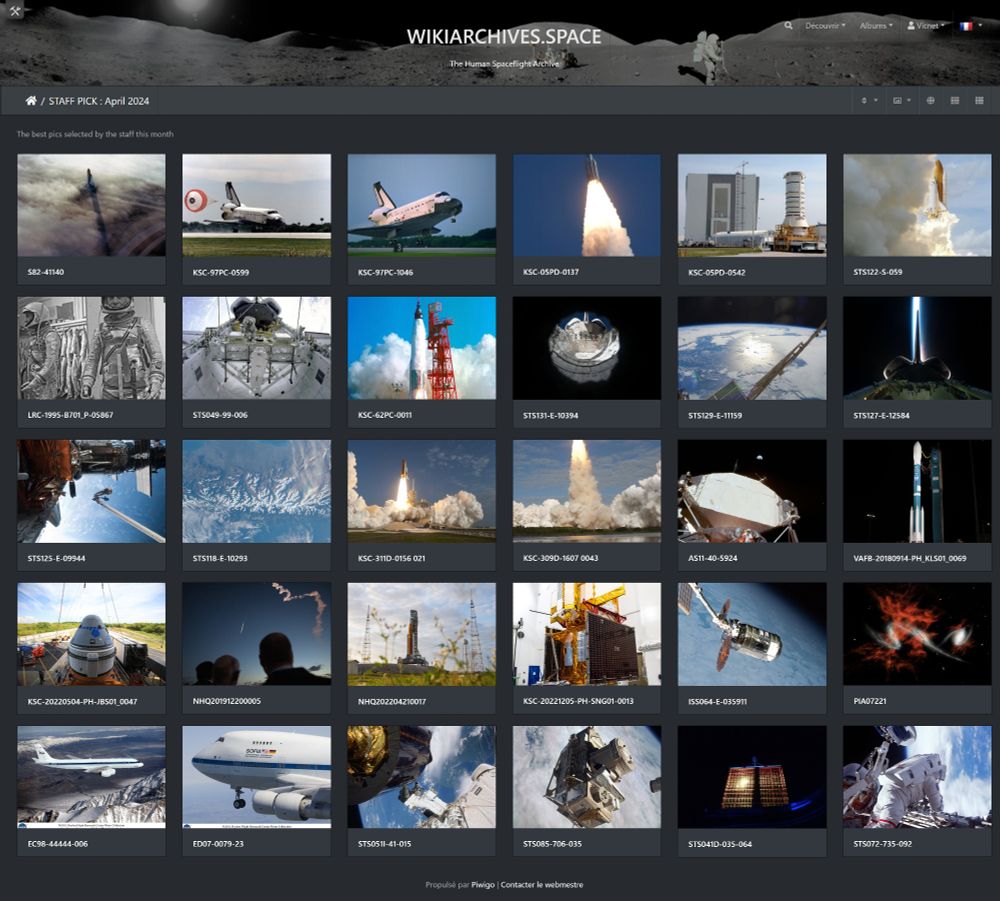Click the STAFF PICK : April 2024 breadcrumb
Image resolution: width=1000 pixels, height=901 pixels.
(x=99, y=101)
